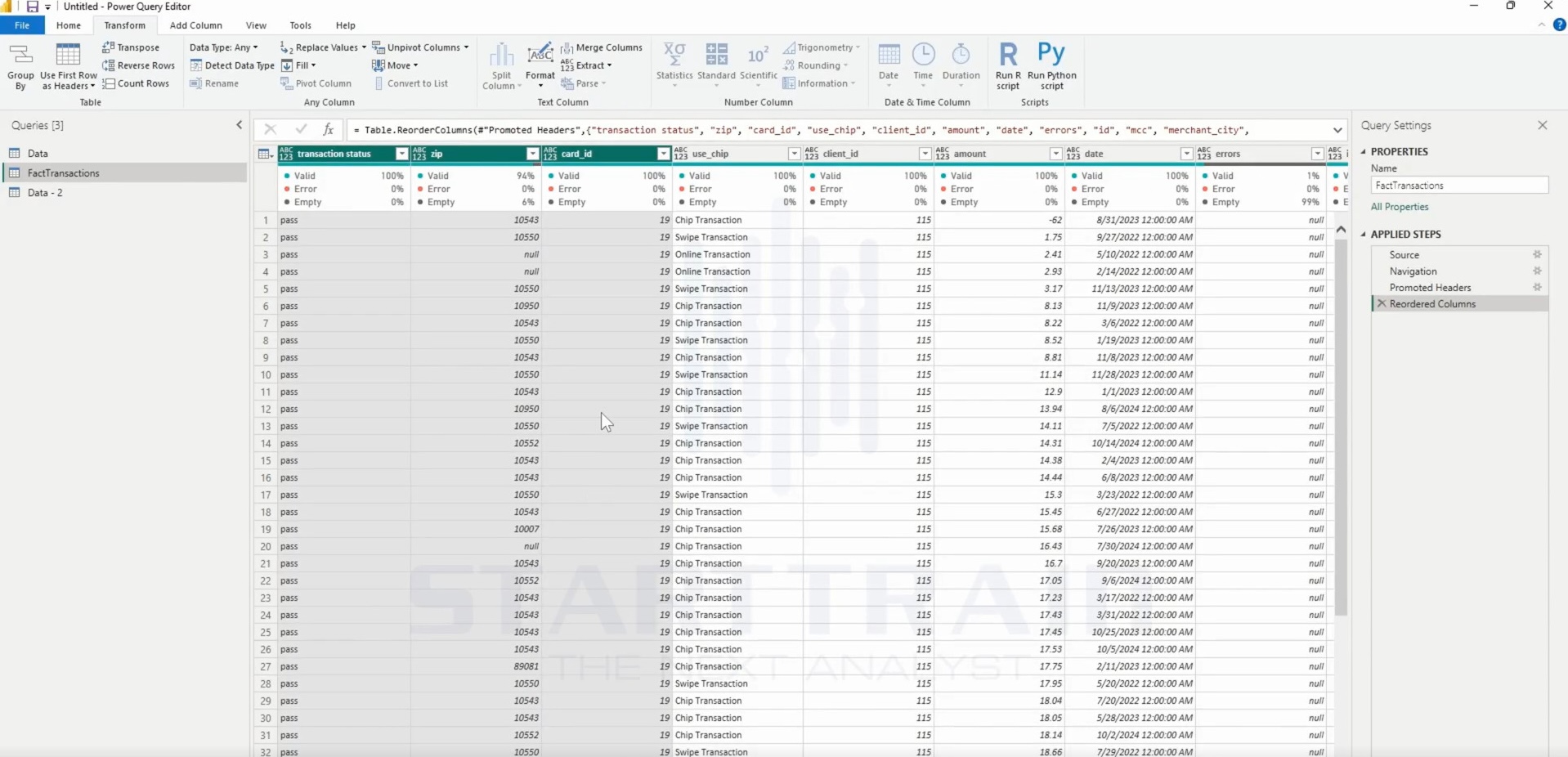
Task: Click the All Properties link
Action: pos(1400,207)
